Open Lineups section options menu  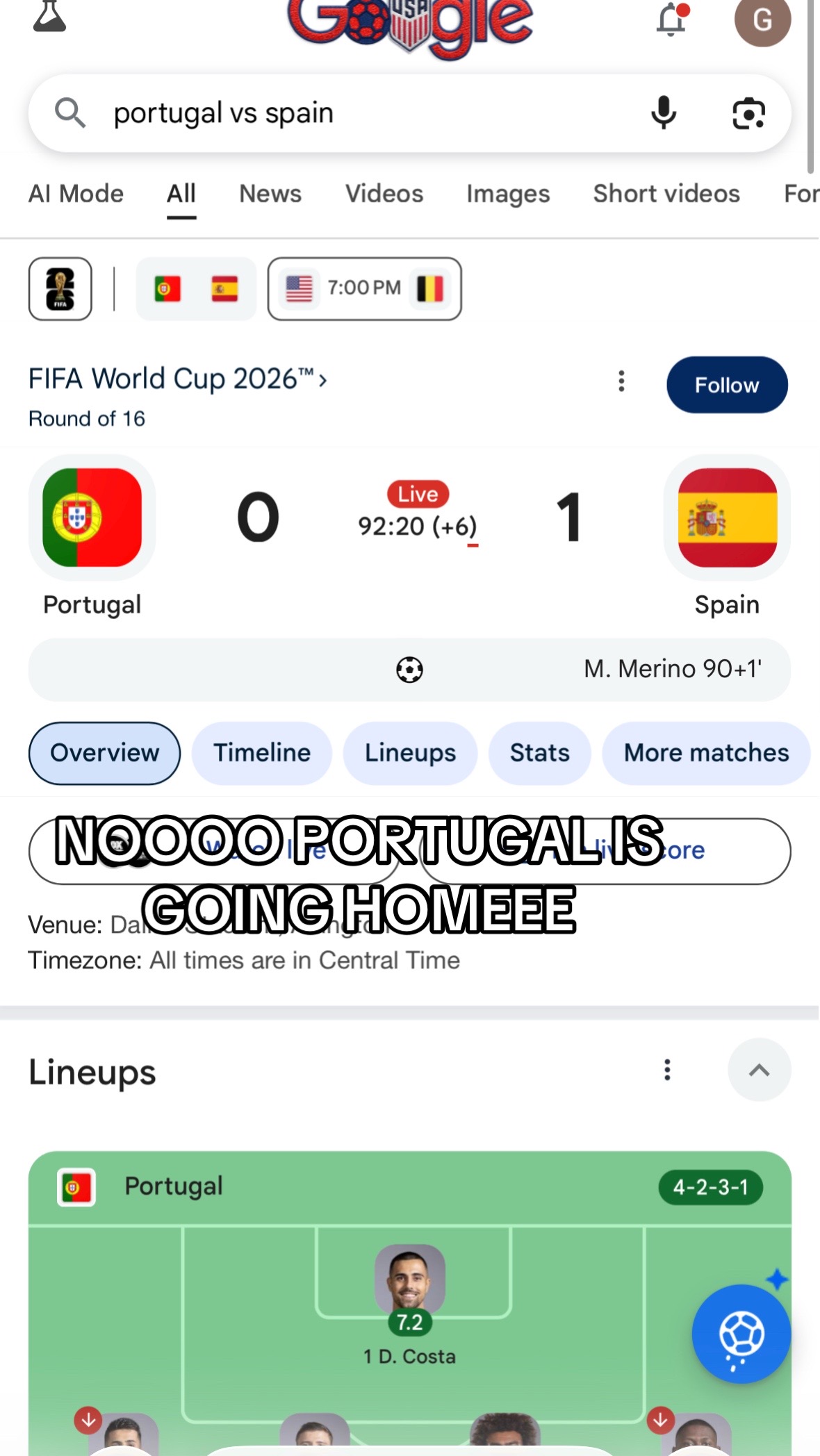pyautogui.click(x=667, y=1070)
